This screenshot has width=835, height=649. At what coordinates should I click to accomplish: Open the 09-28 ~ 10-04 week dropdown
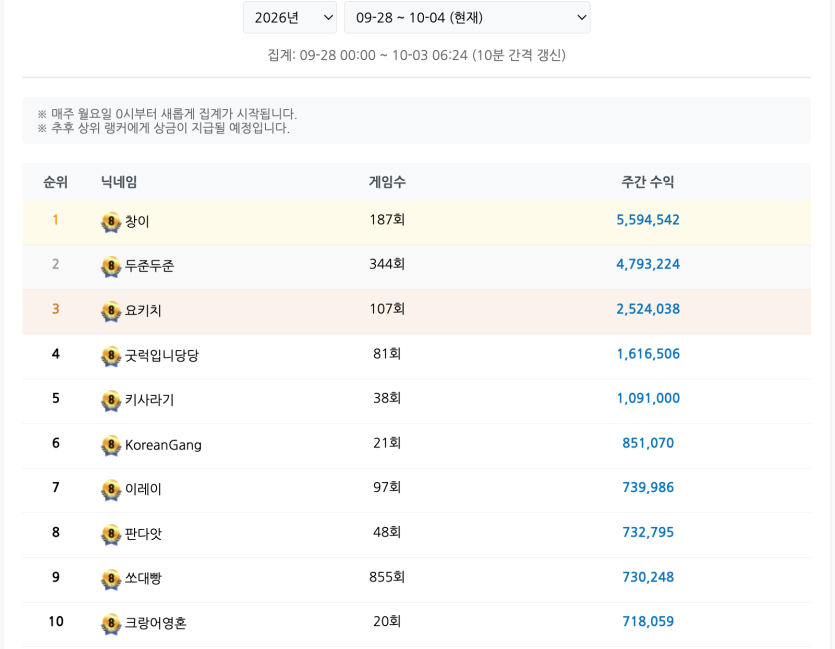[x=467, y=18]
